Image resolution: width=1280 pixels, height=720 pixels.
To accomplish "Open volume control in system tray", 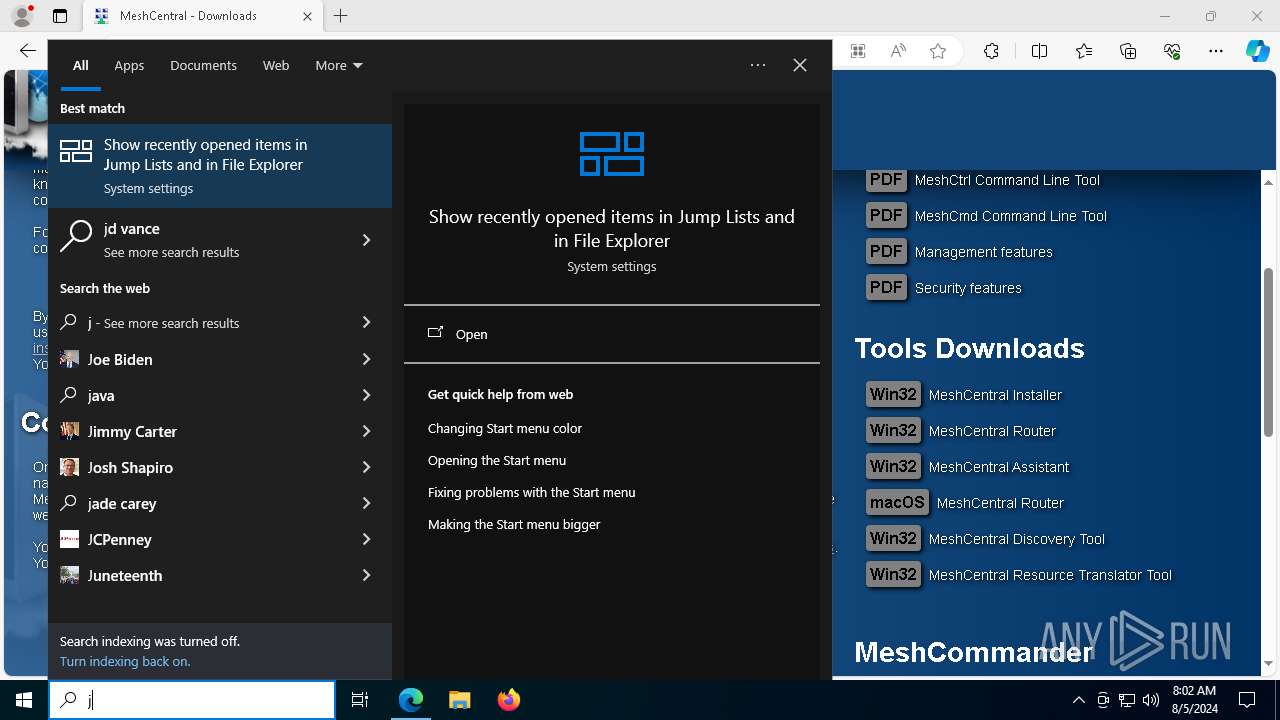I will click(1151, 700).
